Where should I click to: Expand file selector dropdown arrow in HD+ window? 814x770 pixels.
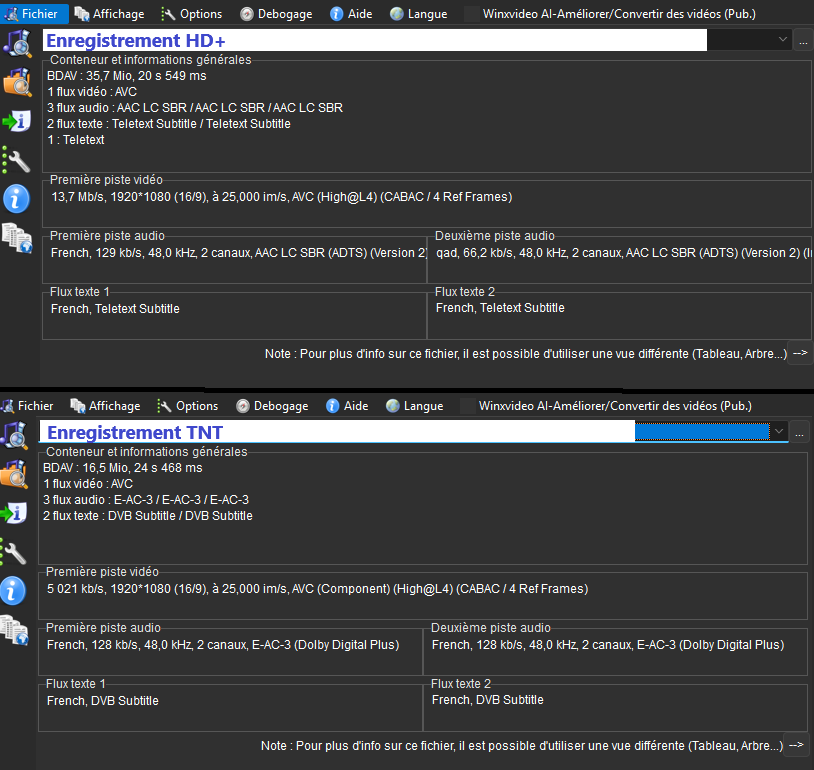click(x=782, y=39)
